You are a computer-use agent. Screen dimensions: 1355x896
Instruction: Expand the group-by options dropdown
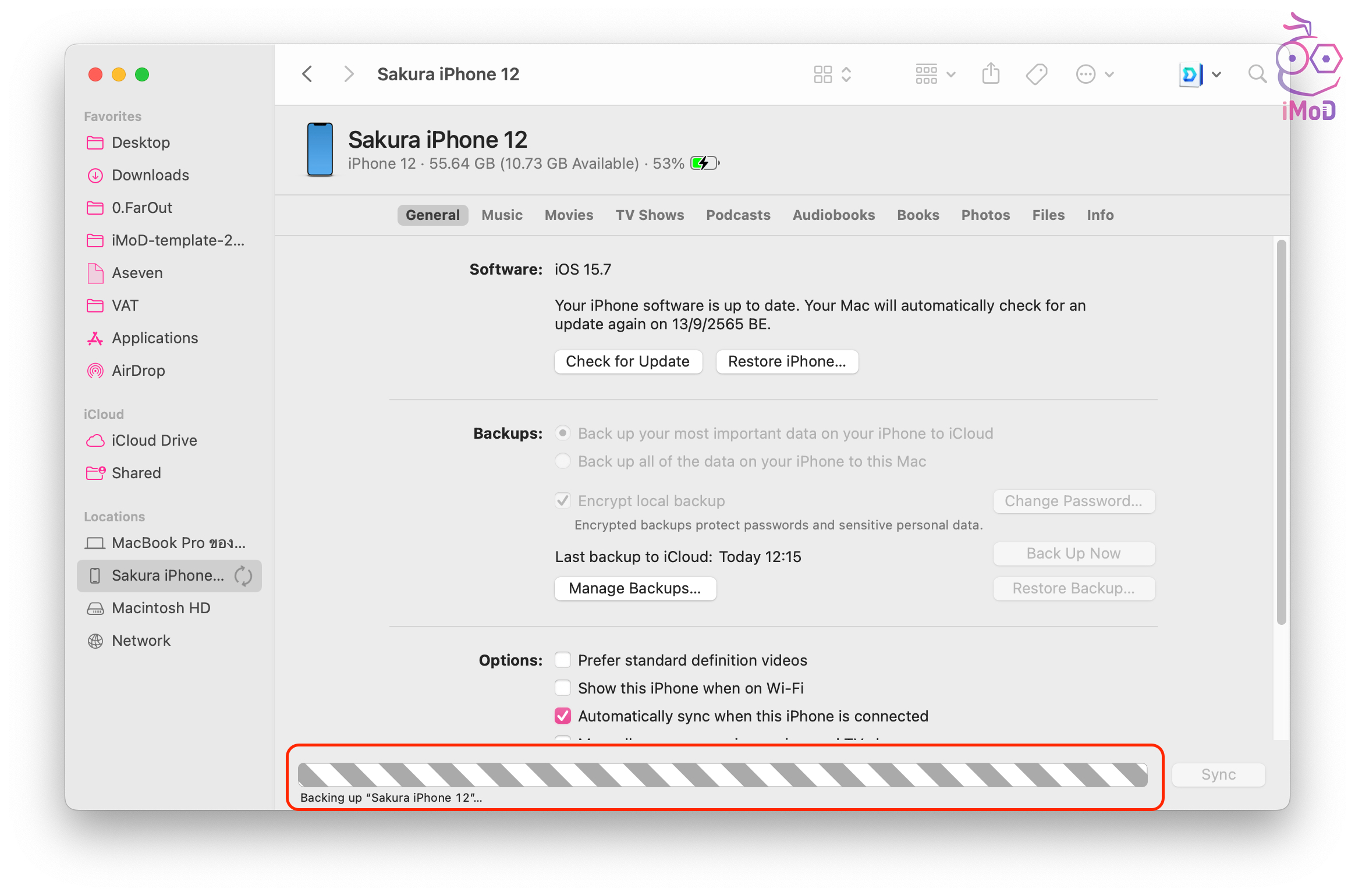[935, 74]
